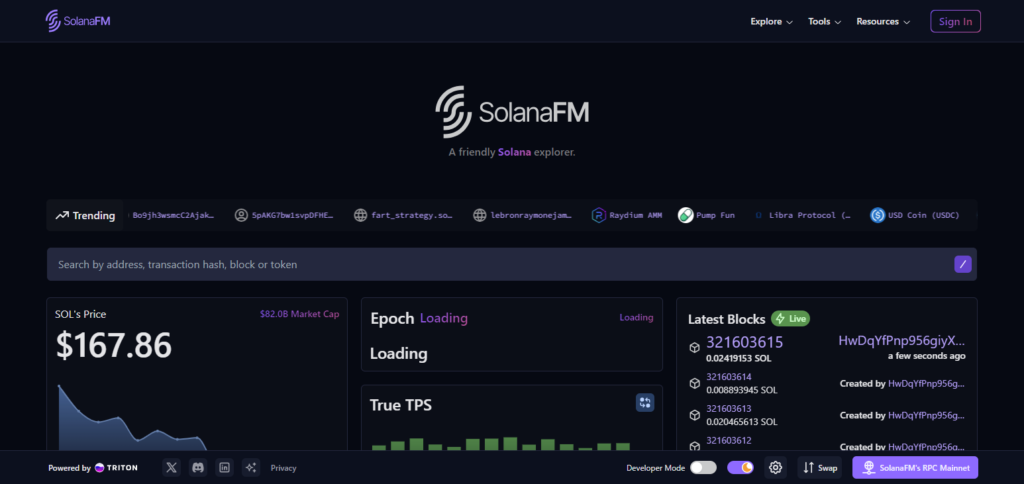1024x484 pixels.
Task: Click the large SolanaFM center logo
Action: tap(512, 112)
